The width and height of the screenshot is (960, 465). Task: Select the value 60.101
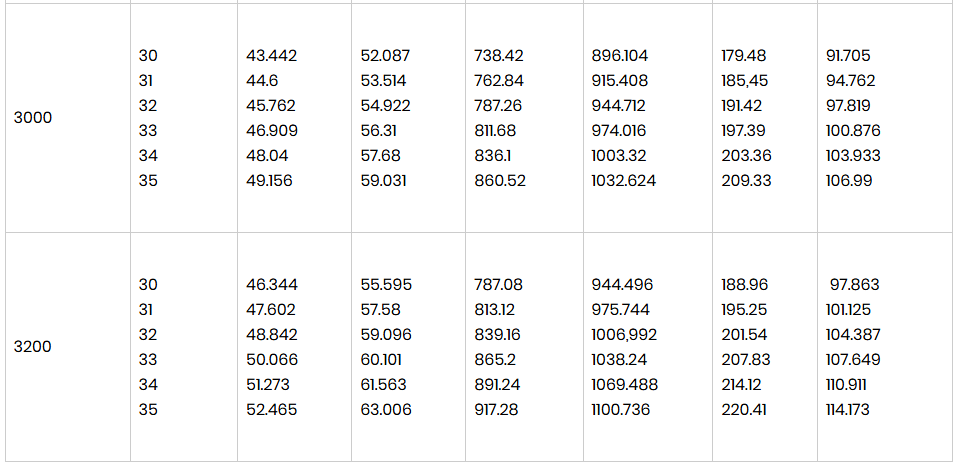[385, 360]
